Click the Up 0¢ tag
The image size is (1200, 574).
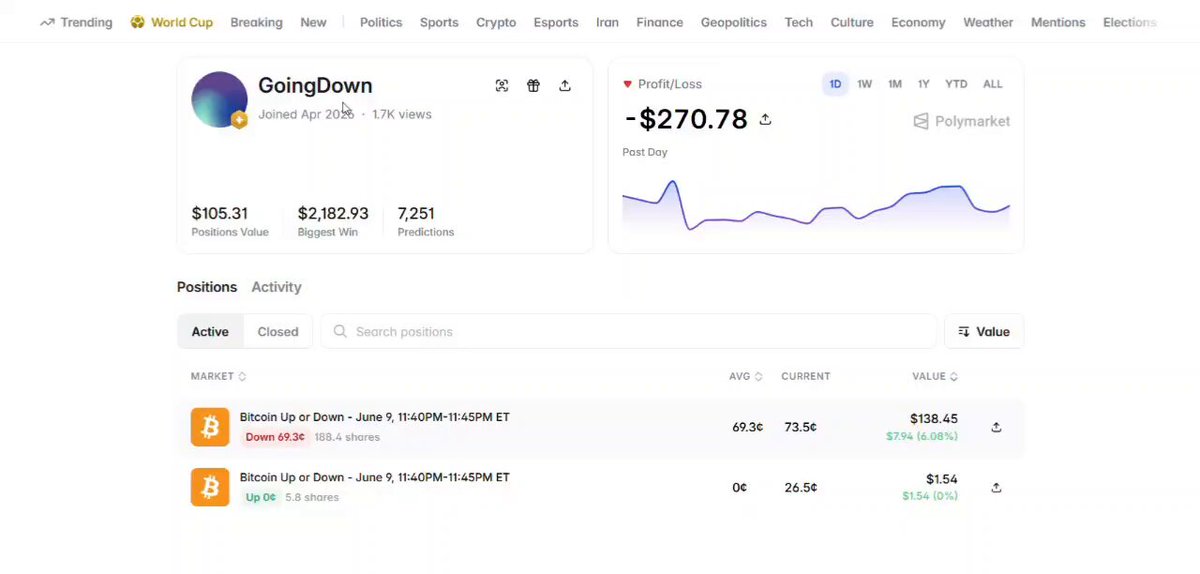[x=260, y=497]
